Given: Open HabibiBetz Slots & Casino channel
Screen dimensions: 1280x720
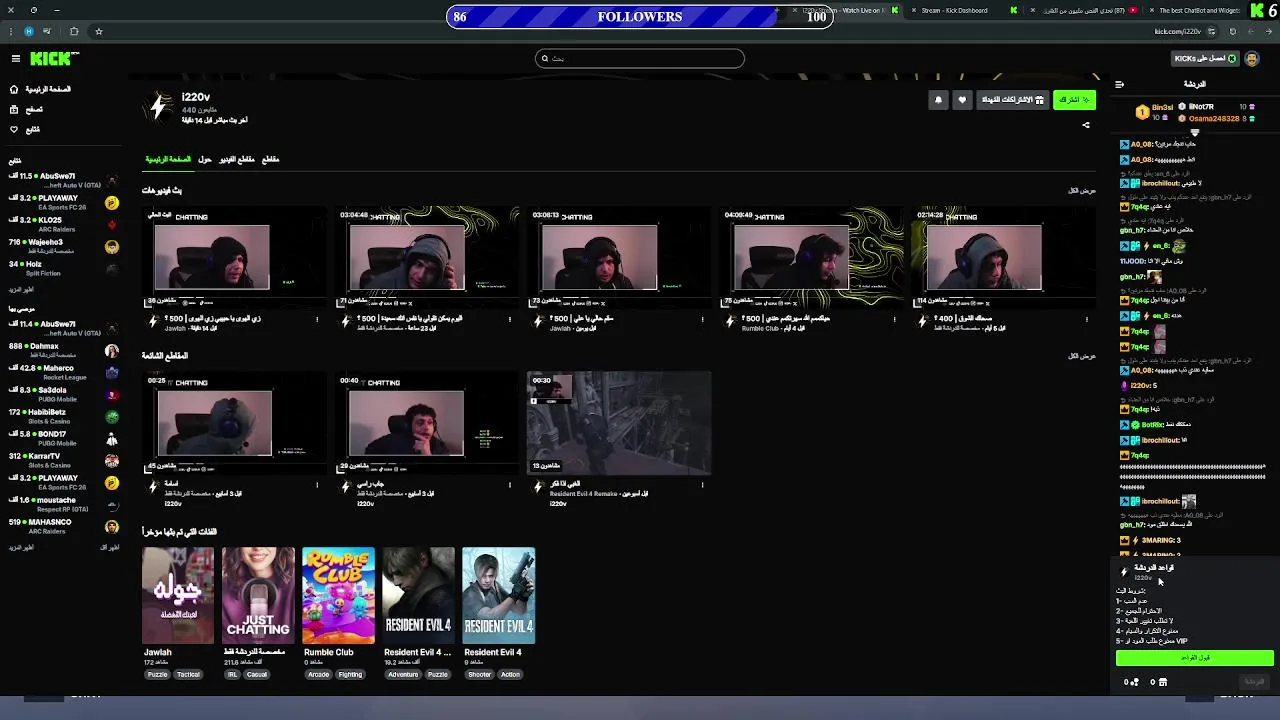Looking at the screenshot, I should (x=63, y=416).
